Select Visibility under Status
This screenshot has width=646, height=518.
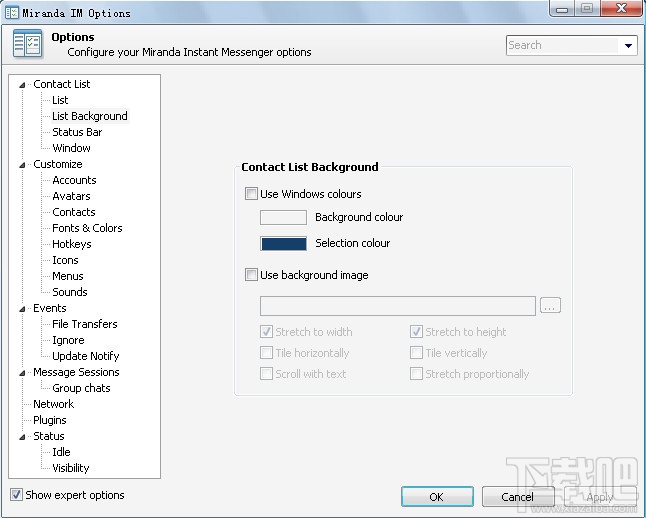70,468
